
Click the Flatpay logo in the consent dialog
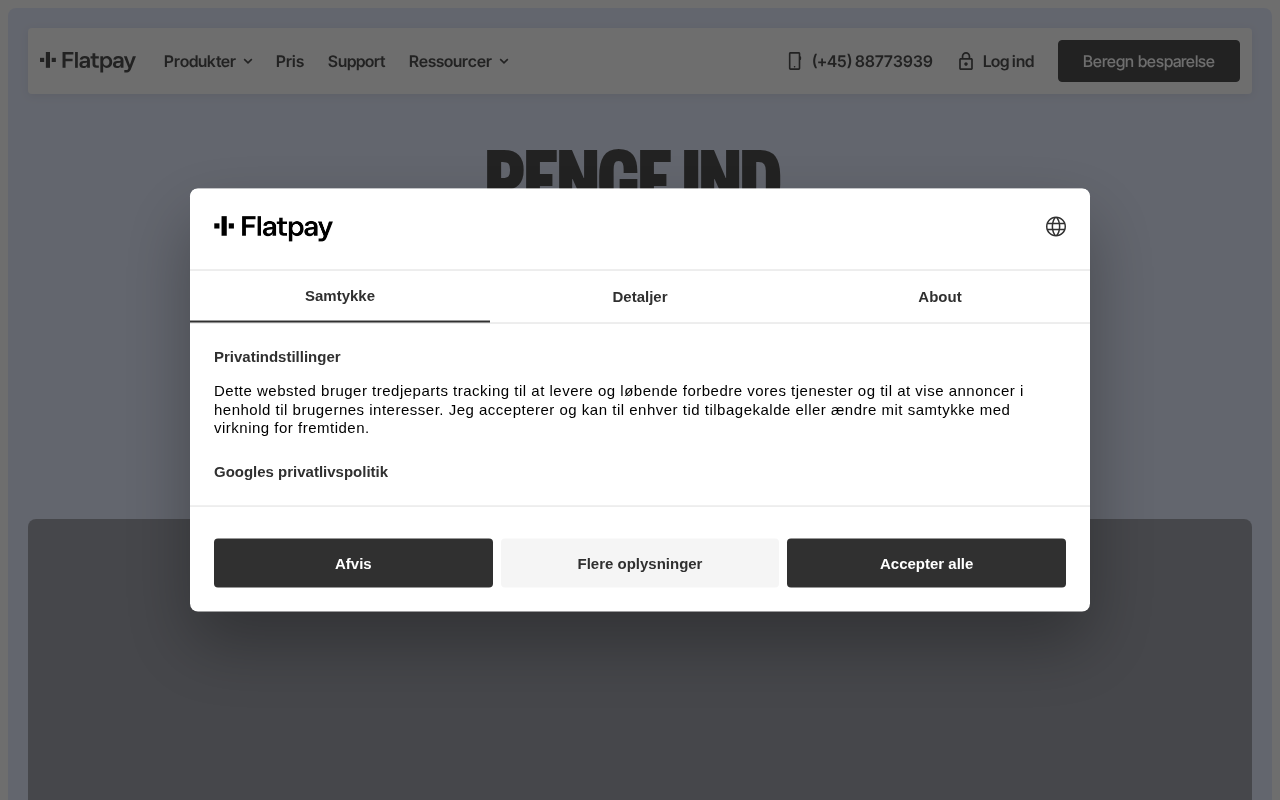pyautogui.click(x=273, y=228)
